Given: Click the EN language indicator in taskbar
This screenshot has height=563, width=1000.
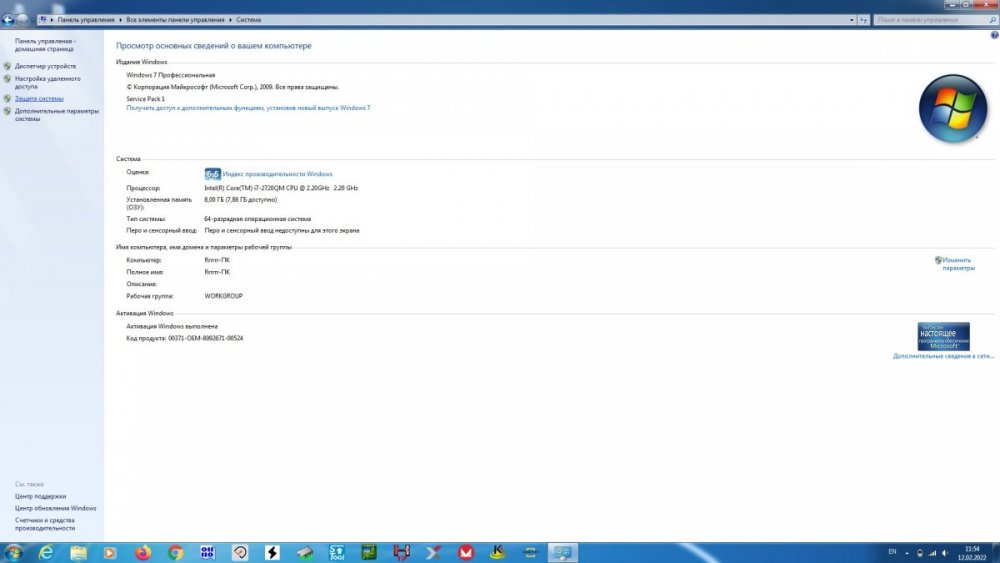Looking at the screenshot, I should point(892,552).
